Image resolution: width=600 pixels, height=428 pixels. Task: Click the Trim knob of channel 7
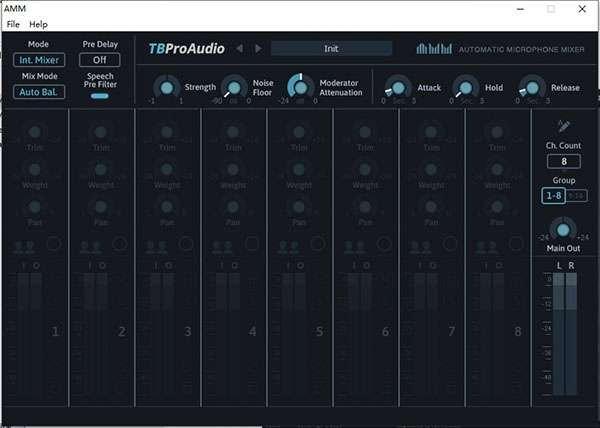431,132
